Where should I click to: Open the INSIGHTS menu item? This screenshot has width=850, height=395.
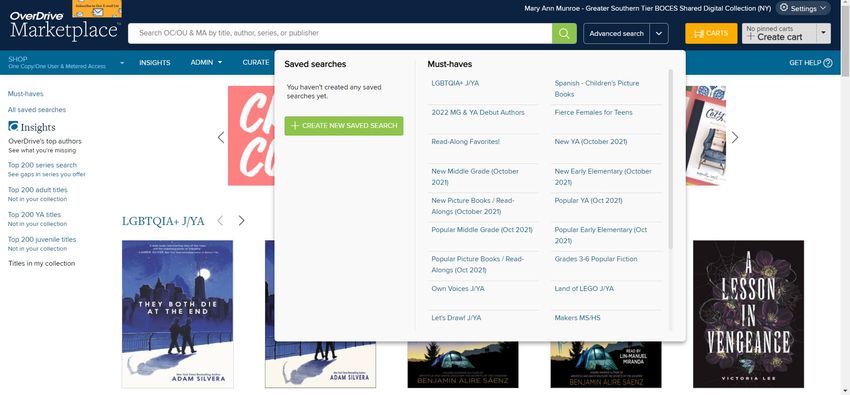(x=154, y=62)
